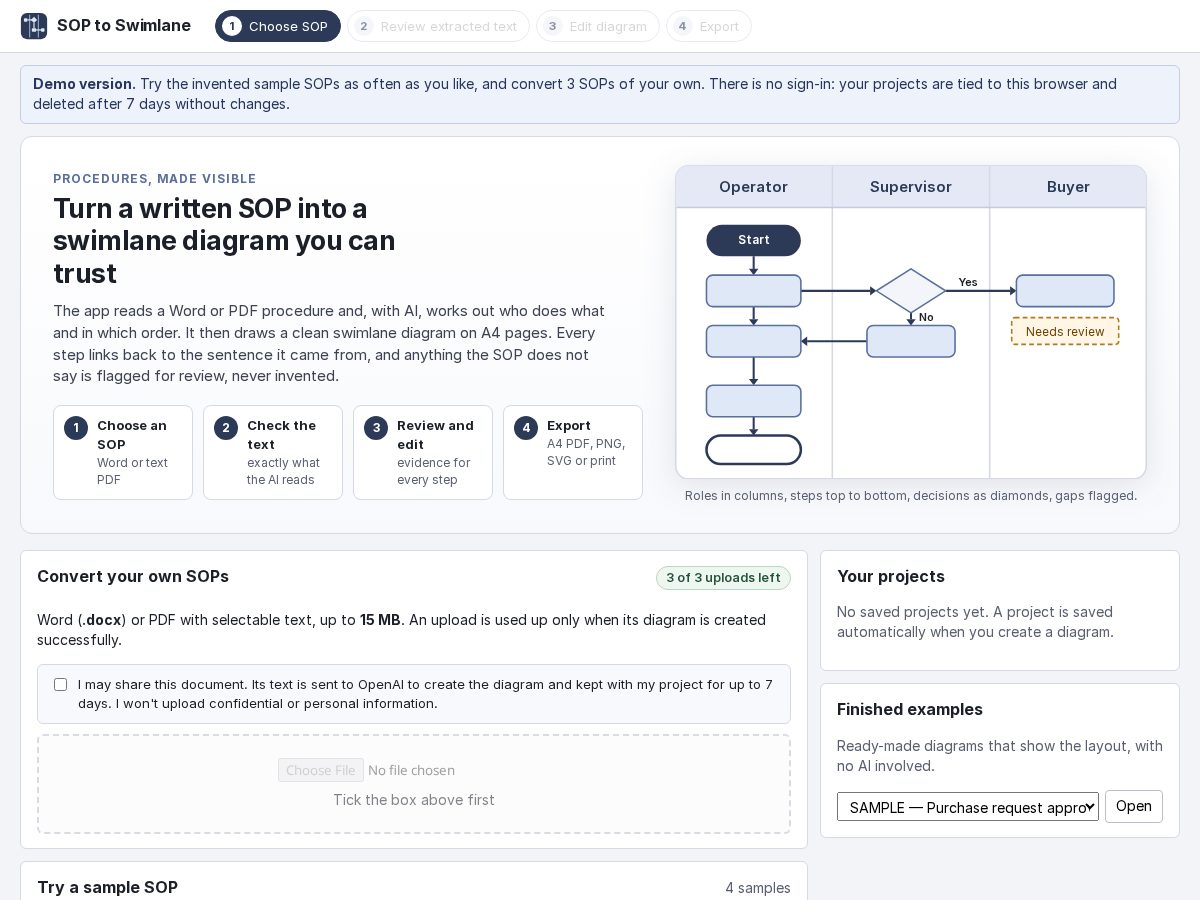
Task: Click the Export A4 PDF step card
Action: 573,452
